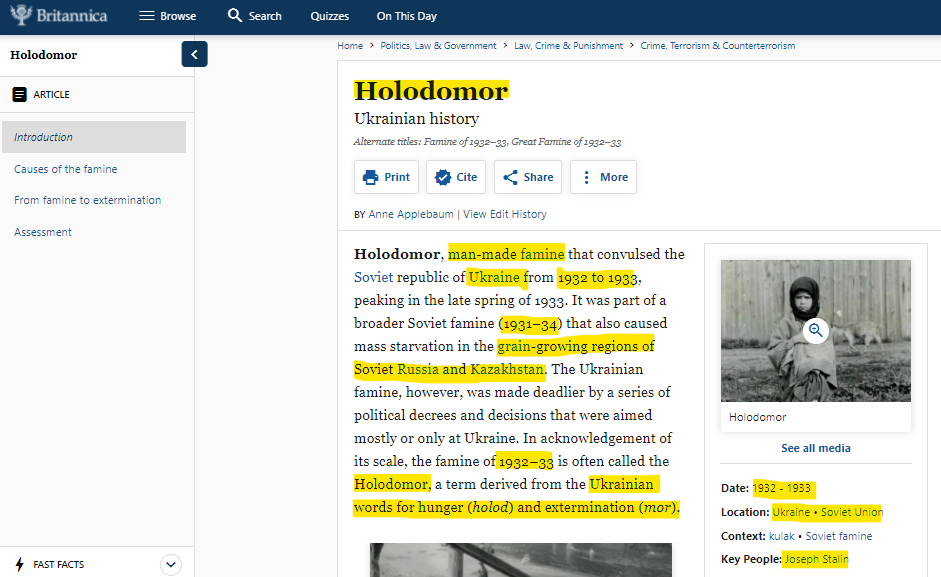Collapse the sidebar with the arrow button

pos(194,54)
